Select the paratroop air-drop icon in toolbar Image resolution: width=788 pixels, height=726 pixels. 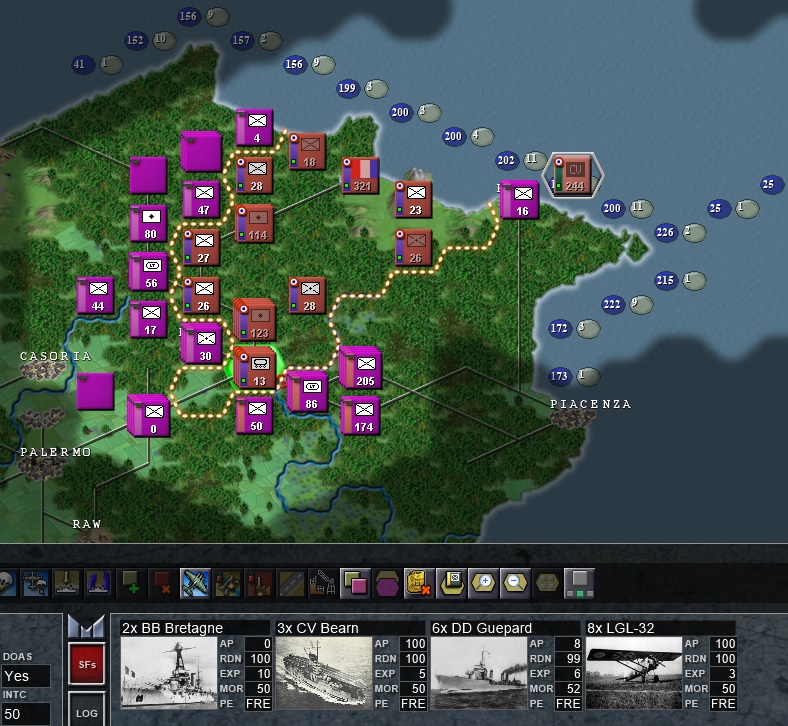(x=35, y=583)
